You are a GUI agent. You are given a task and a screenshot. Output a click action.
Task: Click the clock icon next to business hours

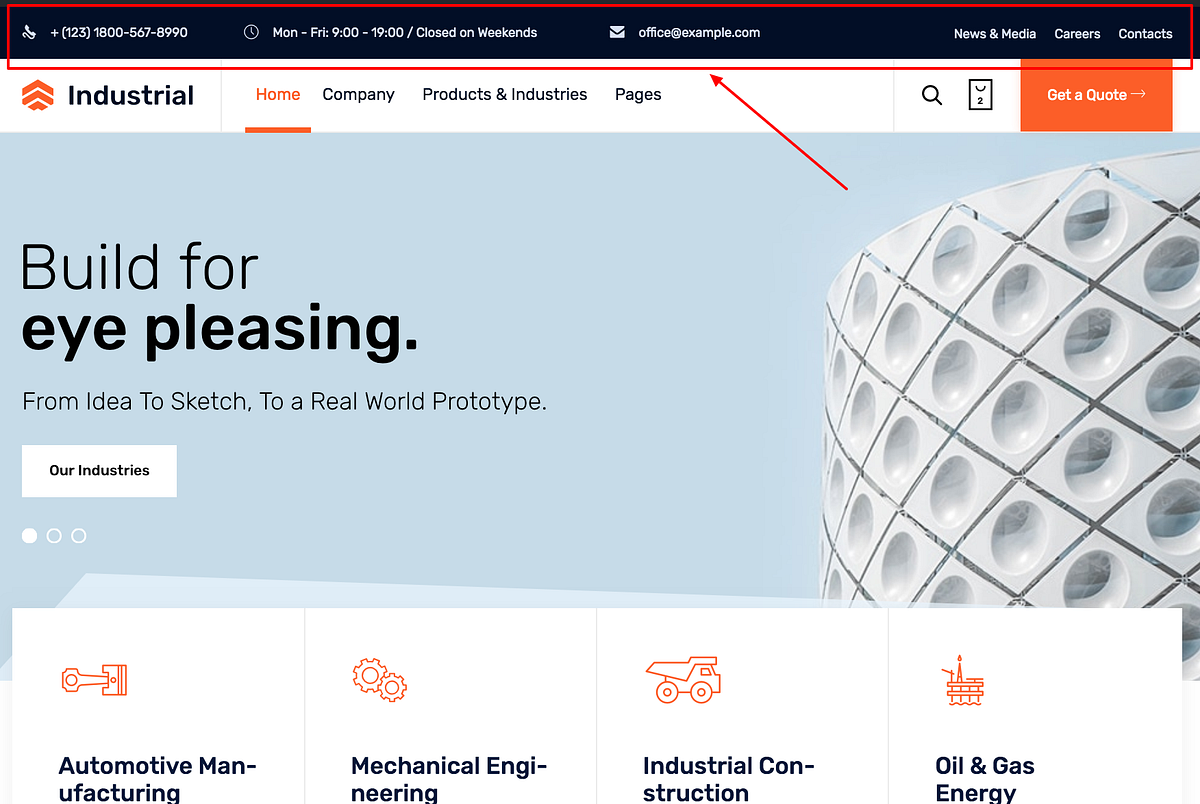pyautogui.click(x=251, y=32)
